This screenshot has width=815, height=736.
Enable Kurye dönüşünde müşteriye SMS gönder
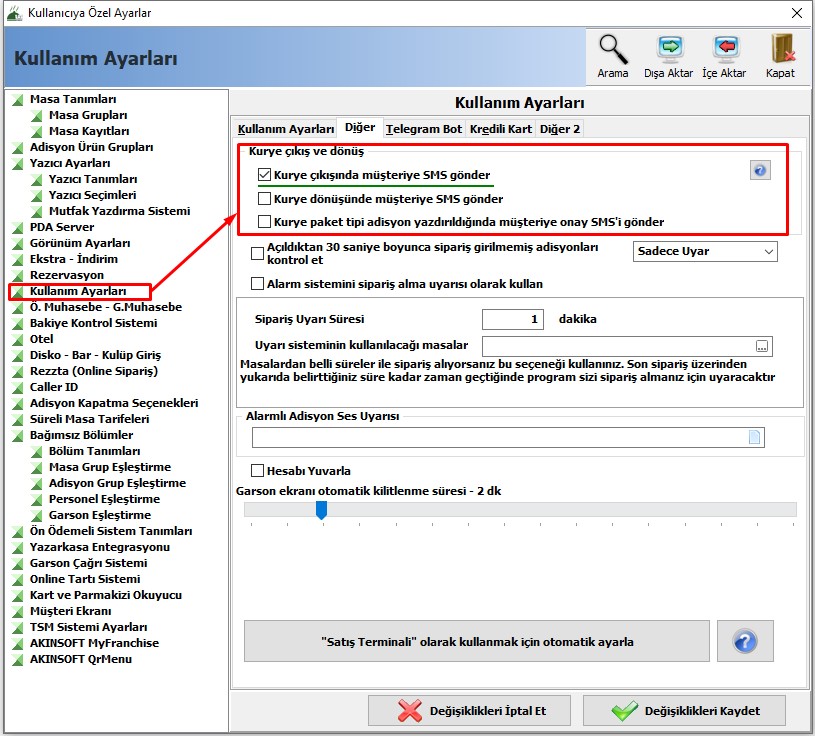(265, 199)
